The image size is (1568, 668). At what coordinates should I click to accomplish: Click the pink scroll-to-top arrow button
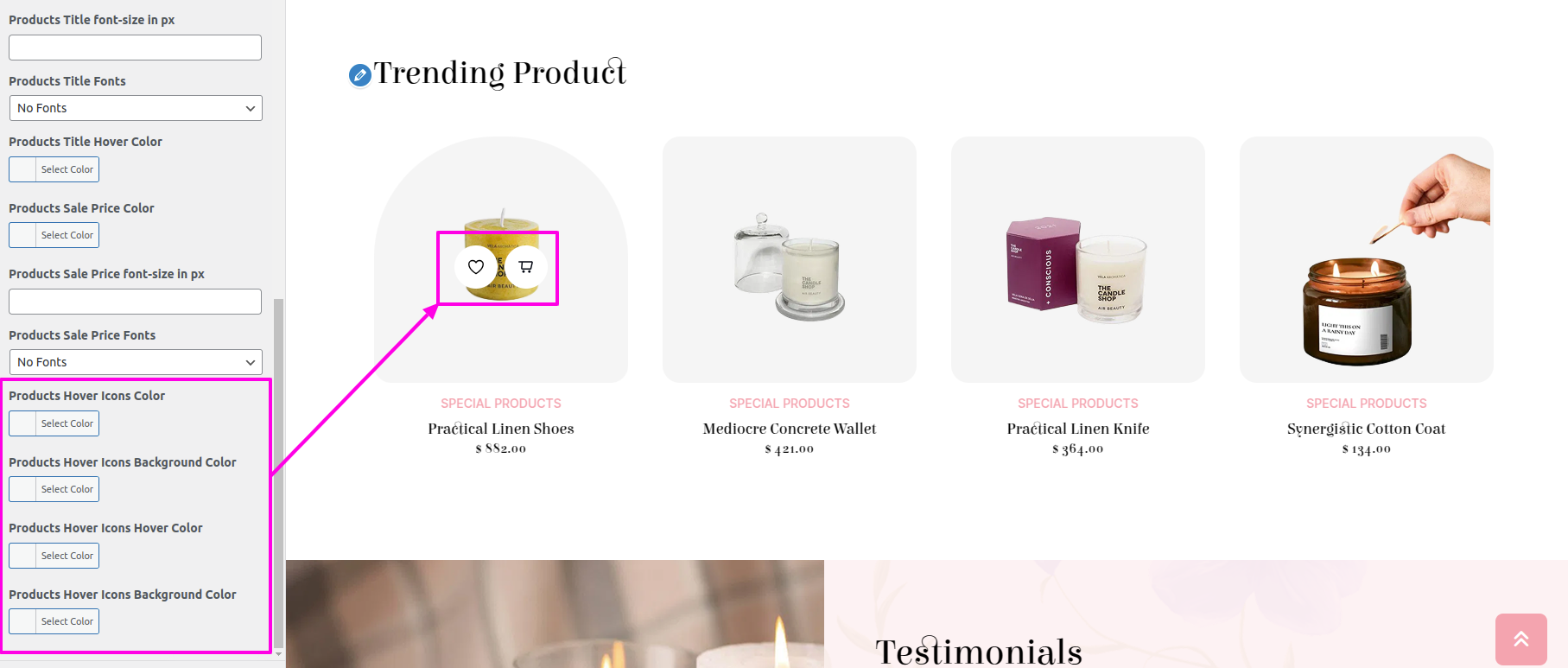pyautogui.click(x=1521, y=639)
